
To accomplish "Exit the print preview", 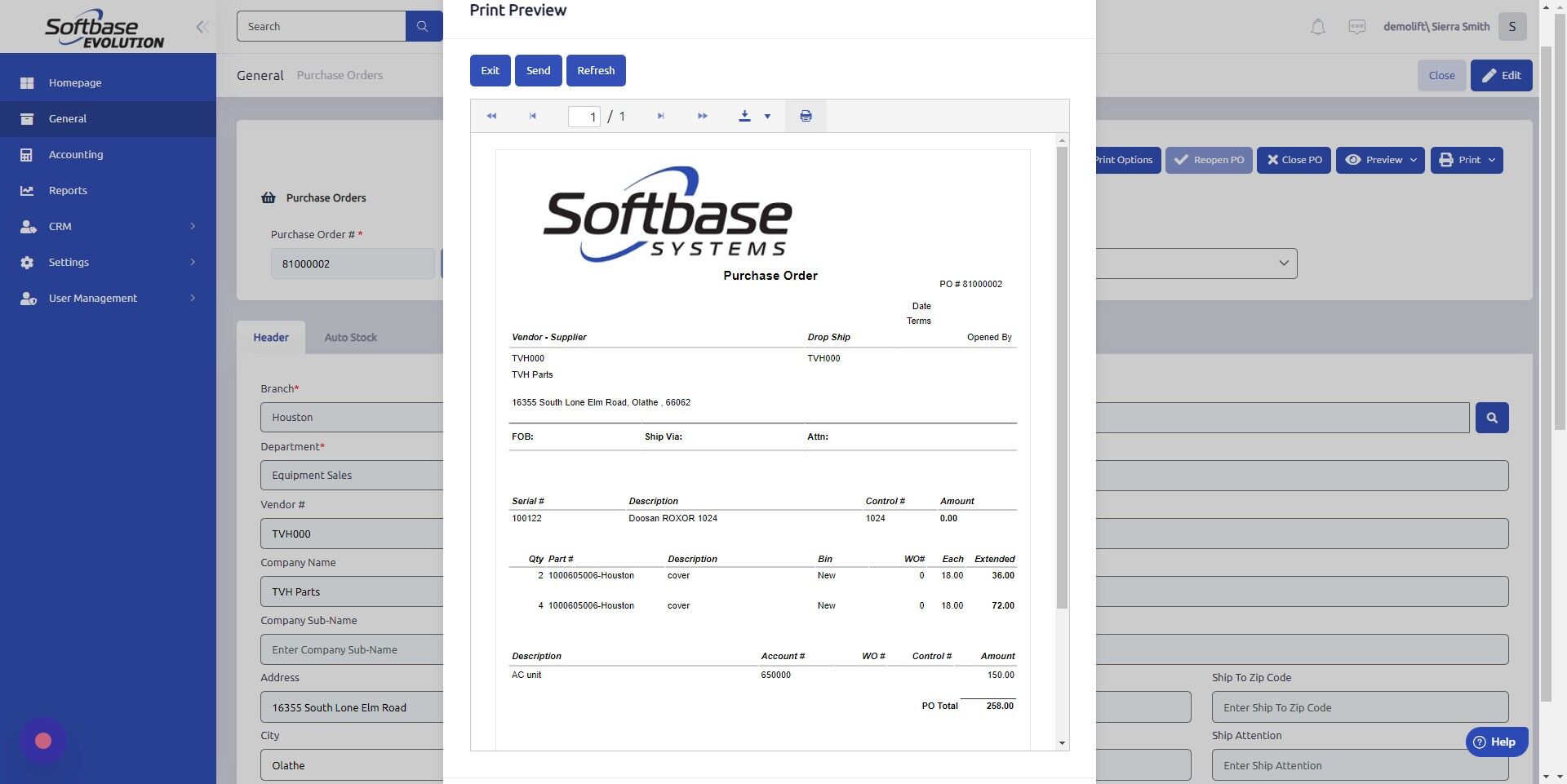I will (x=491, y=70).
